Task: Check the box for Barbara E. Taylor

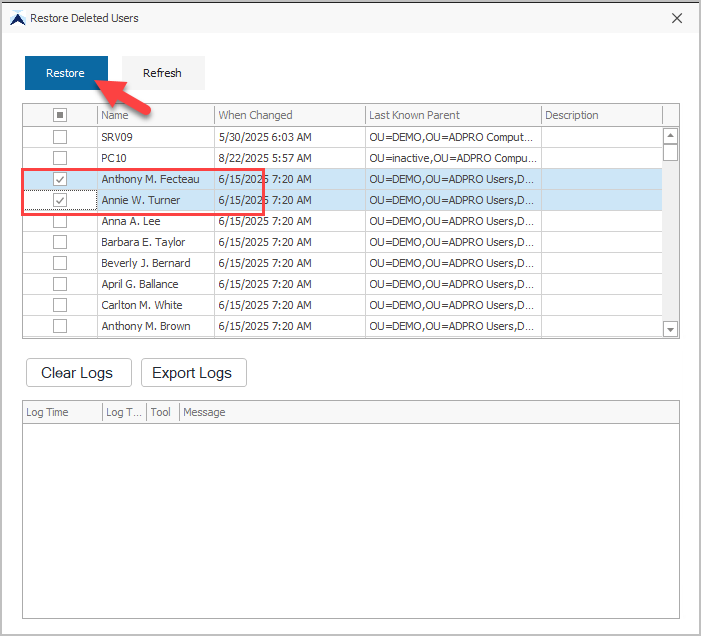Action: click(60, 242)
